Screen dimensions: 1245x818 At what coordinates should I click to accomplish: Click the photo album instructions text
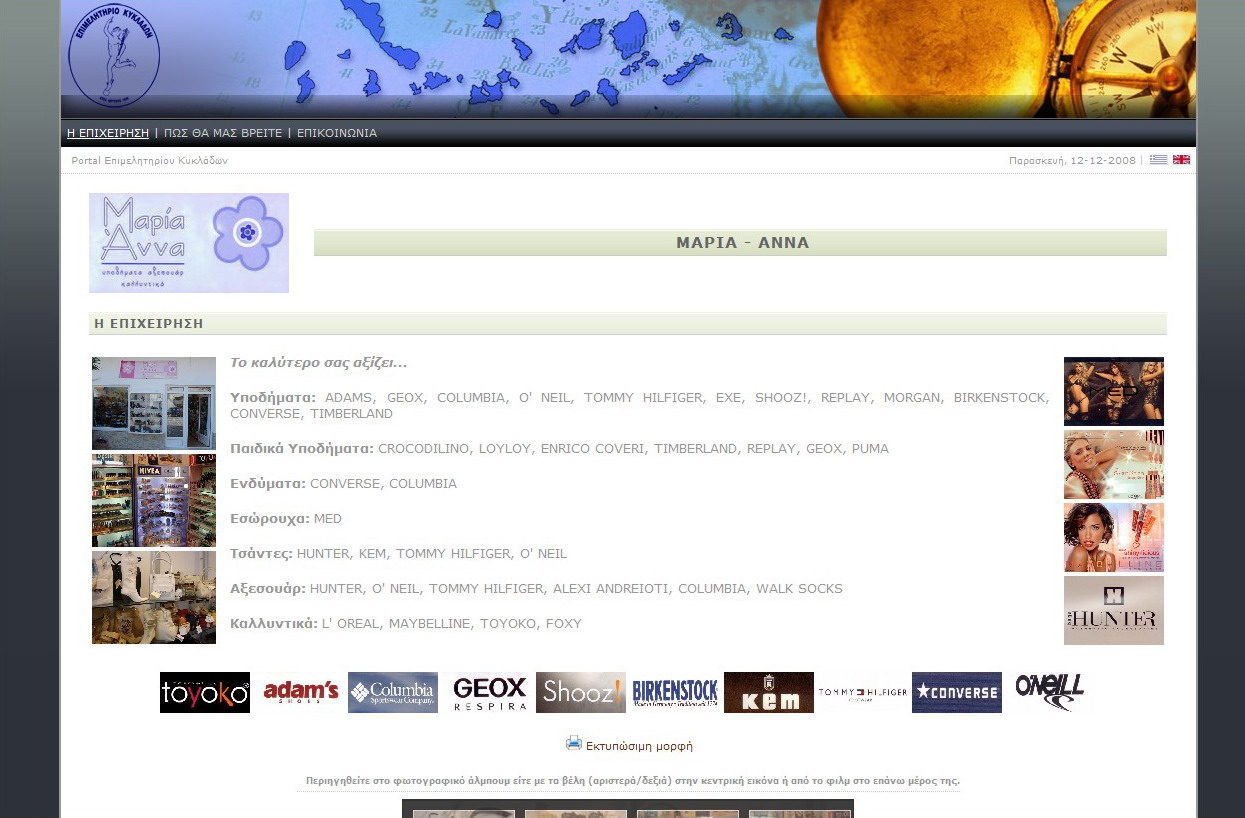633,781
